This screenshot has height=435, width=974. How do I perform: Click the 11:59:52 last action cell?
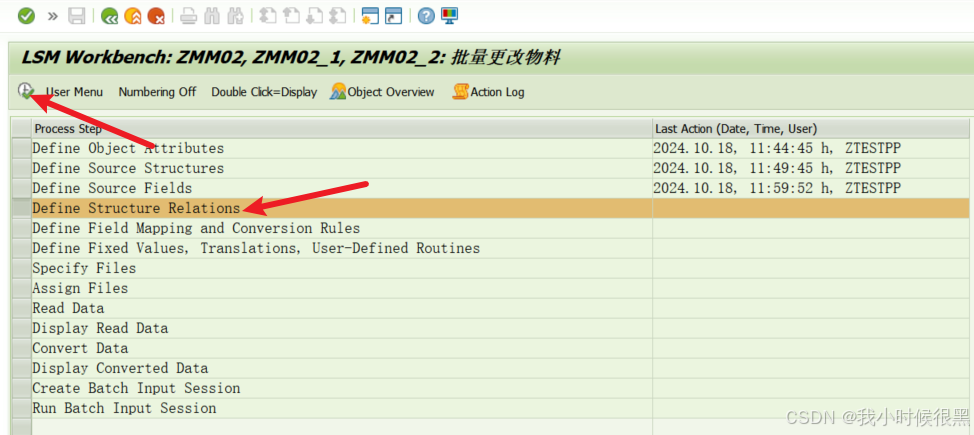[x=811, y=188]
